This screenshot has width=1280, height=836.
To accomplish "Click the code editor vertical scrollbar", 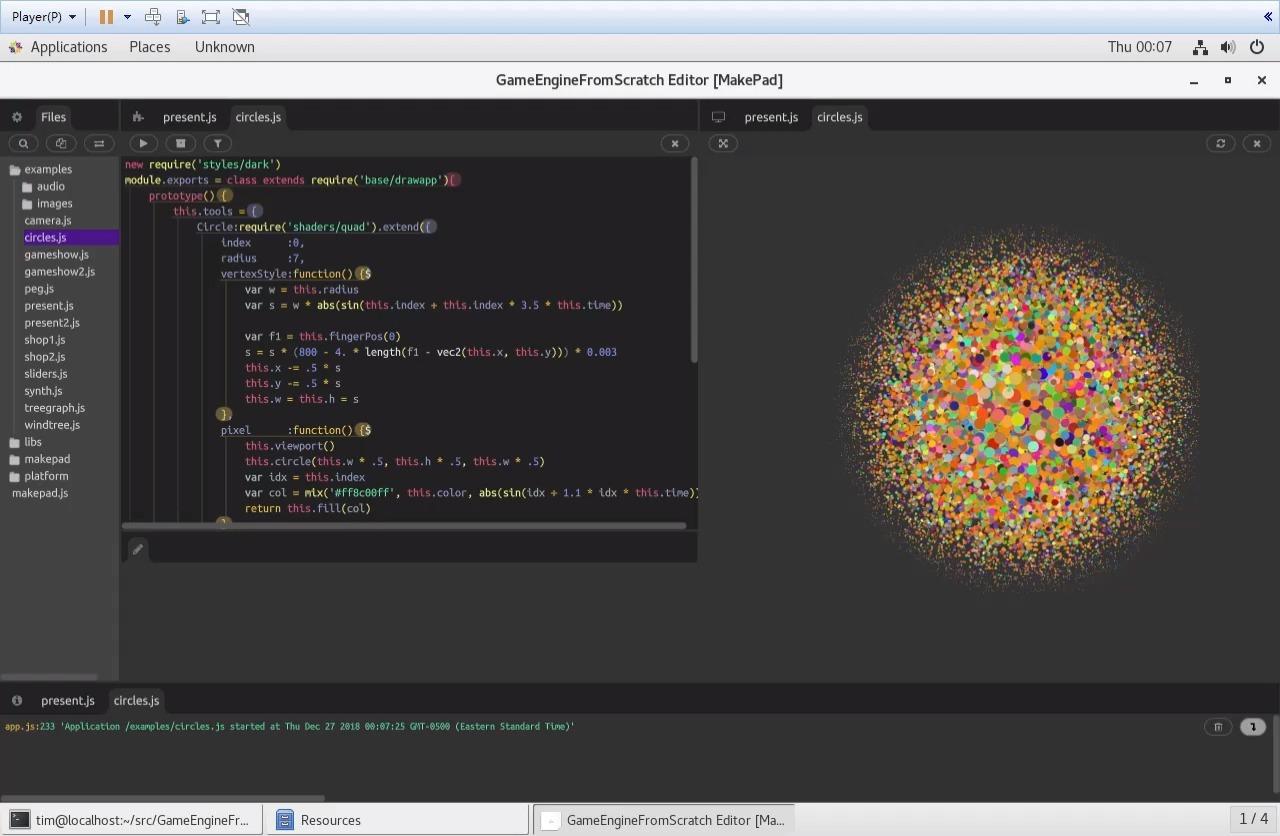I will (694, 260).
